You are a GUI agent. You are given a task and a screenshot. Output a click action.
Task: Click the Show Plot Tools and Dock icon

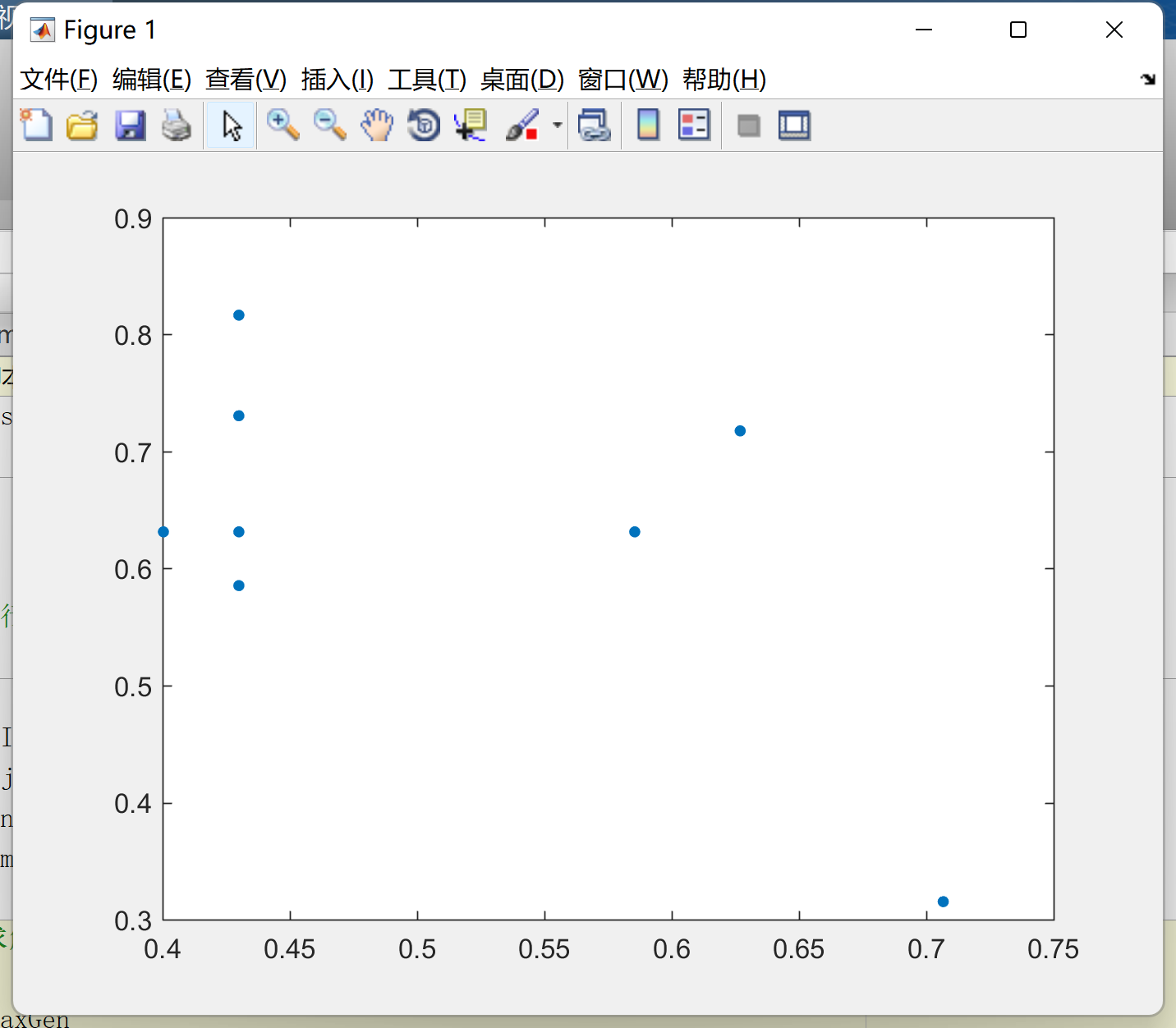coord(794,126)
